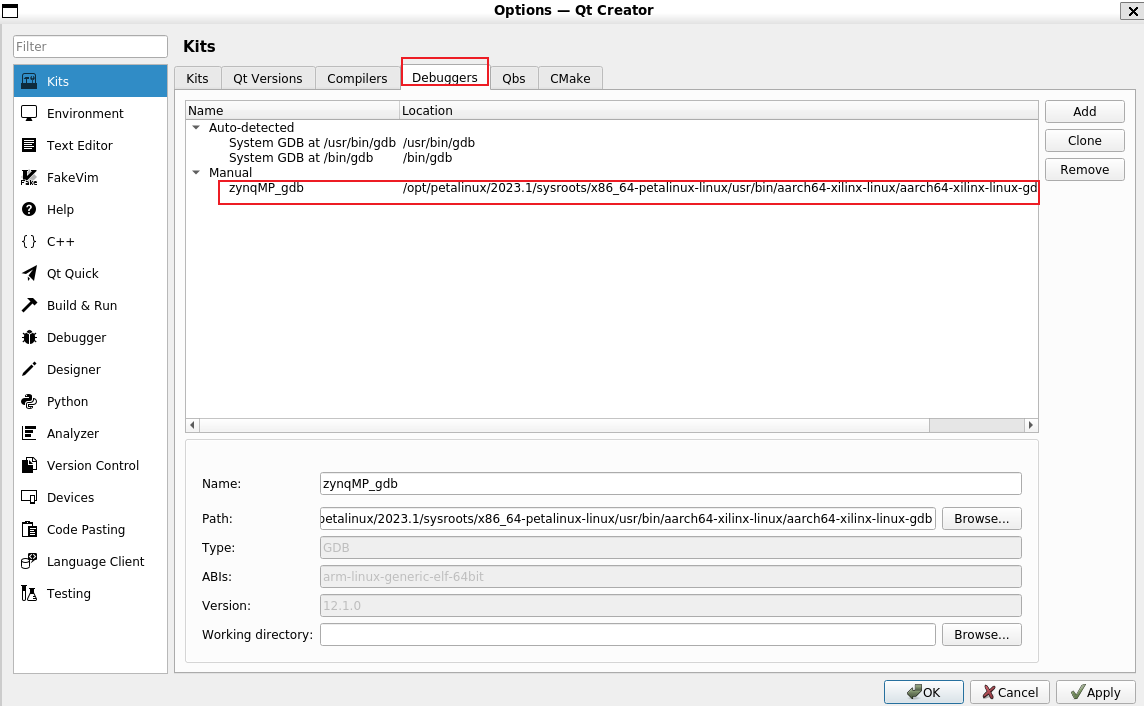Open the Debugger bug icon
This screenshot has height=706, width=1144.
pos(29,337)
